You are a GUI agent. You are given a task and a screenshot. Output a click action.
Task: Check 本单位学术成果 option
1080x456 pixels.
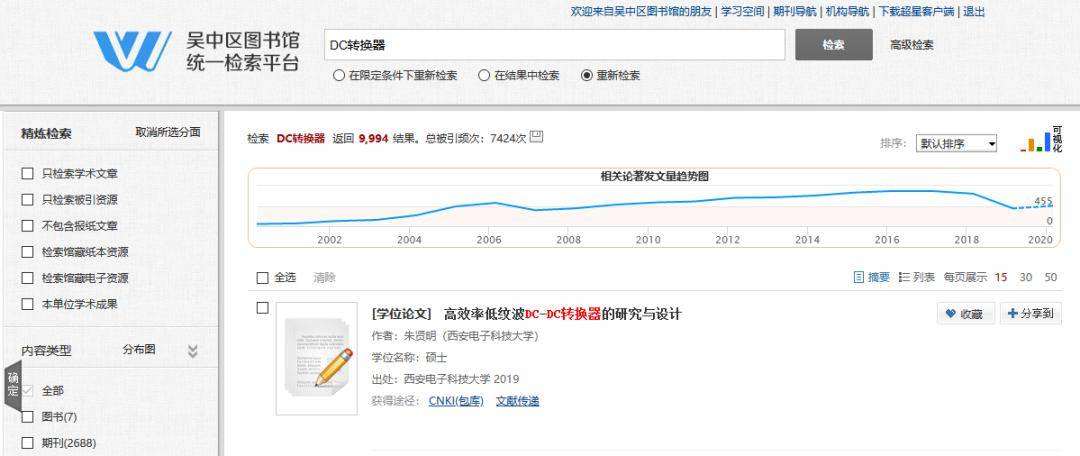pyautogui.click(x=28, y=304)
